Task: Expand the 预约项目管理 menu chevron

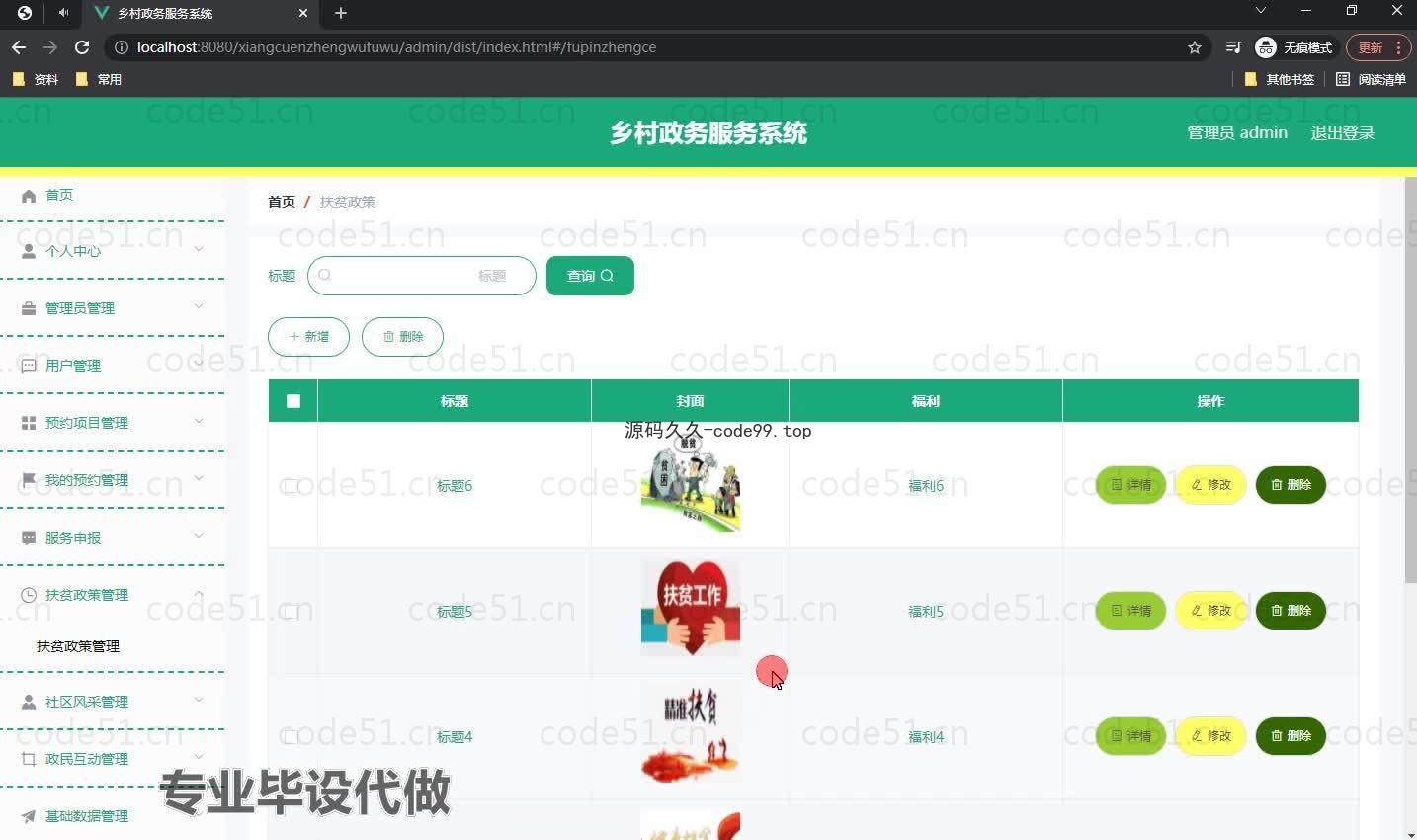Action: click(x=199, y=421)
